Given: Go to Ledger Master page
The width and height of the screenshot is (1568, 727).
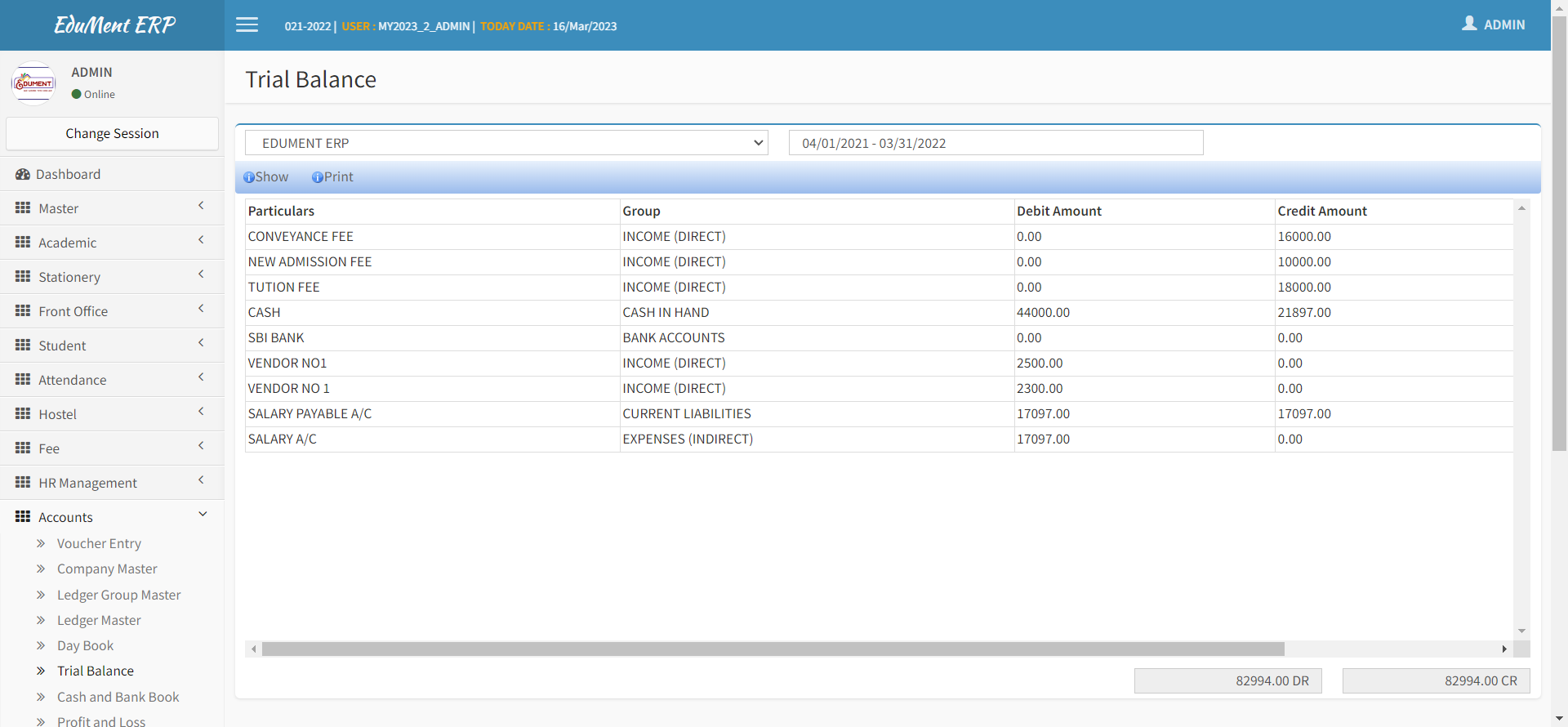Looking at the screenshot, I should pos(99,620).
